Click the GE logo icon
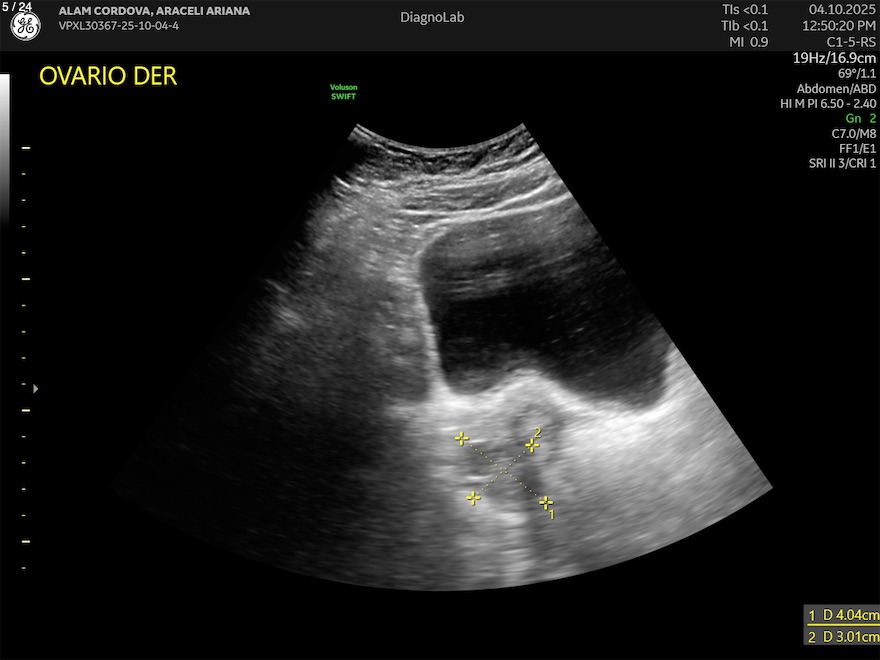The image size is (880, 660). click(x=25, y=27)
